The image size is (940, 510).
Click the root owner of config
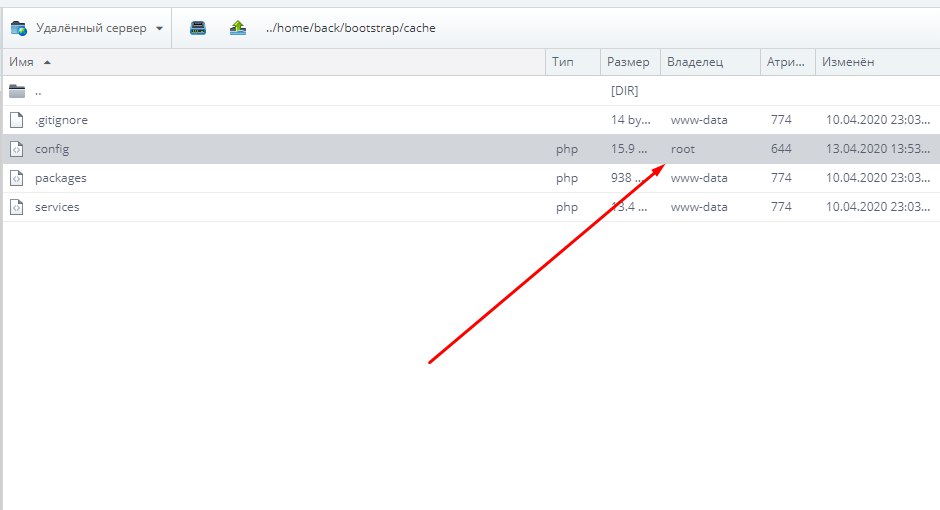pos(683,149)
